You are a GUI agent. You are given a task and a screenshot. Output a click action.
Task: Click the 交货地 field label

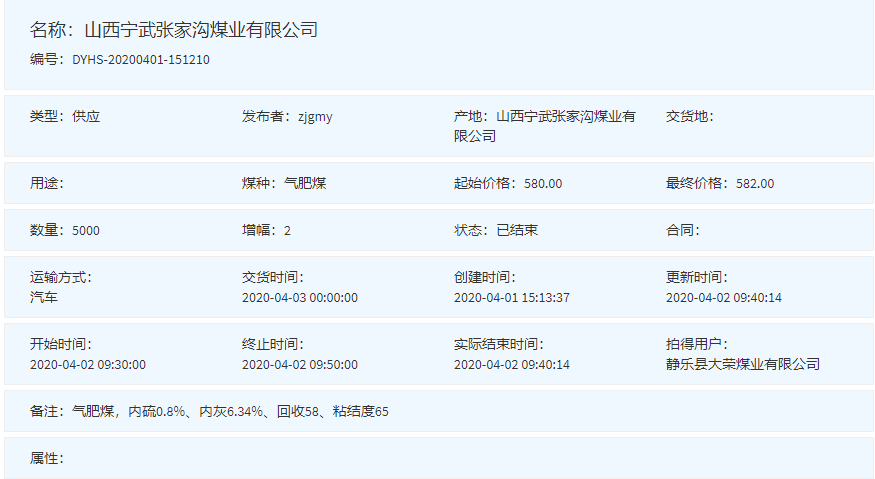click(x=690, y=116)
